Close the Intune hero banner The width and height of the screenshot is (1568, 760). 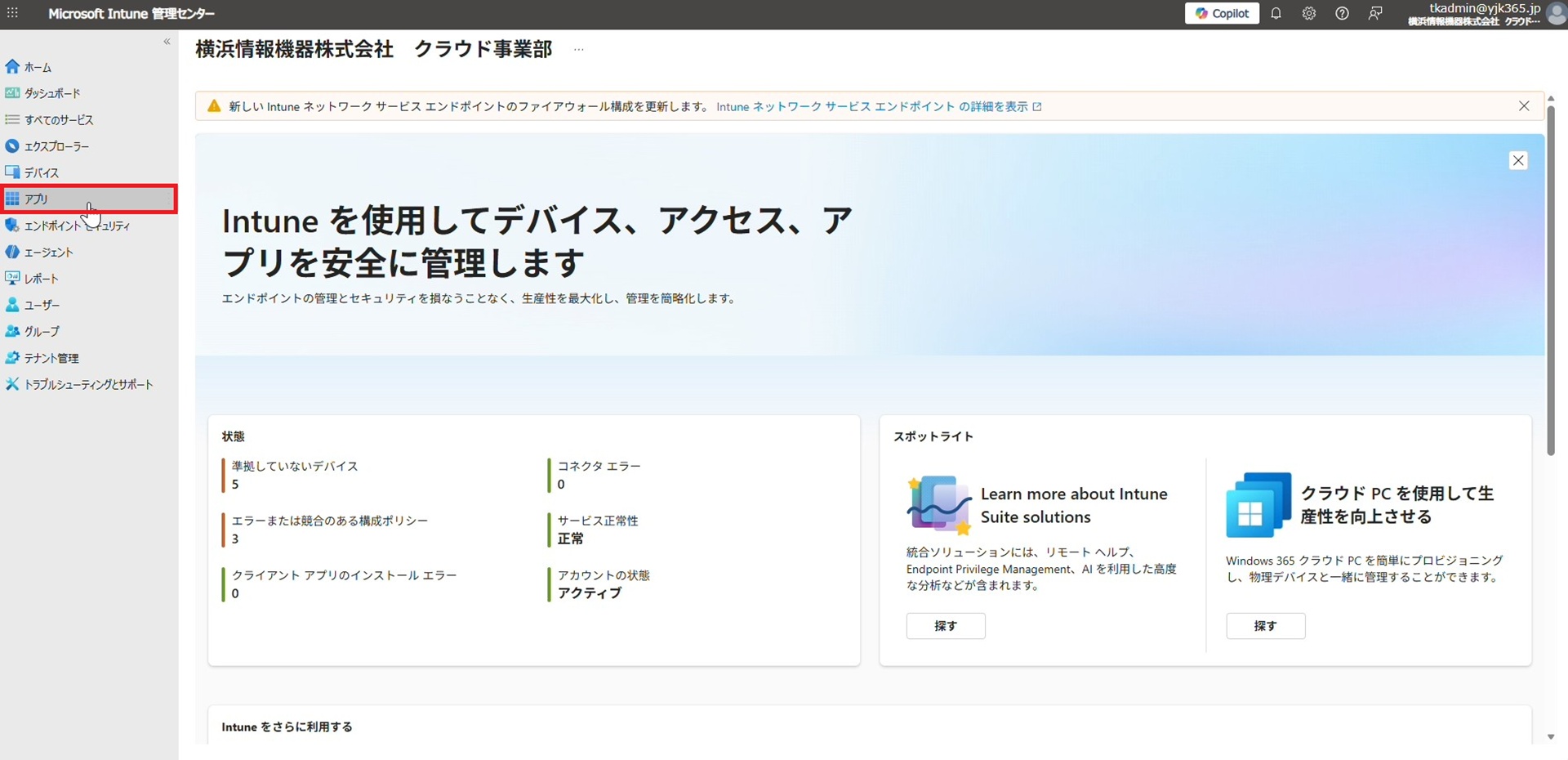(1518, 161)
